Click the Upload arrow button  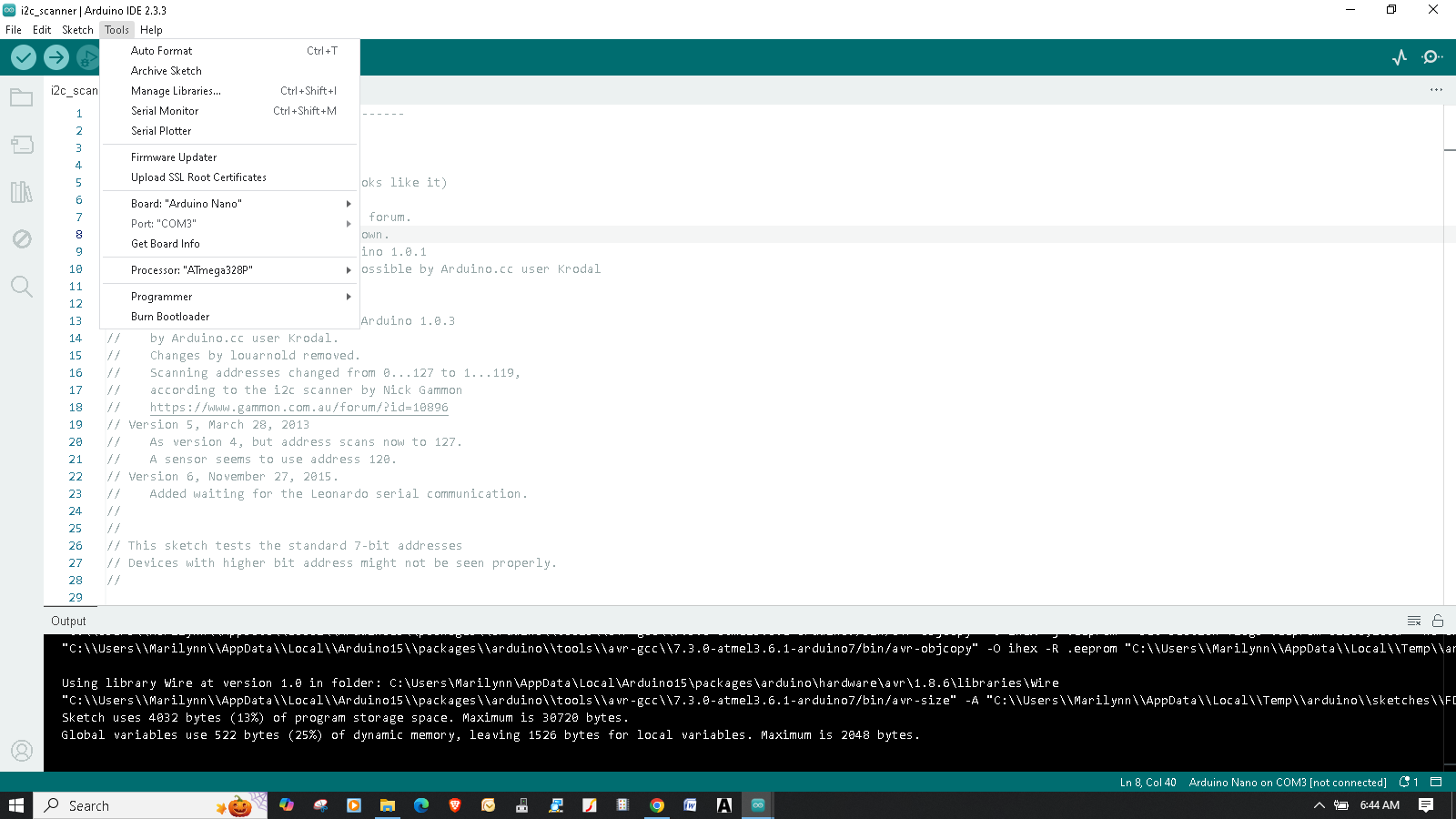(56, 57)
